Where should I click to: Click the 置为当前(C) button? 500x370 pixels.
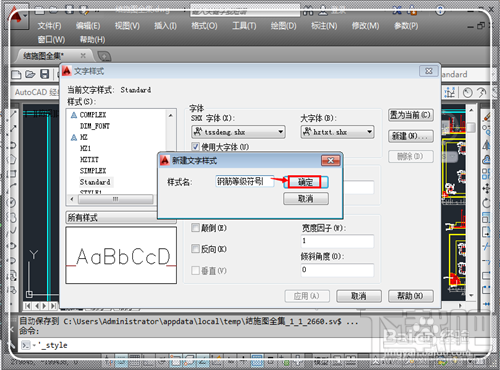(411, 115)
